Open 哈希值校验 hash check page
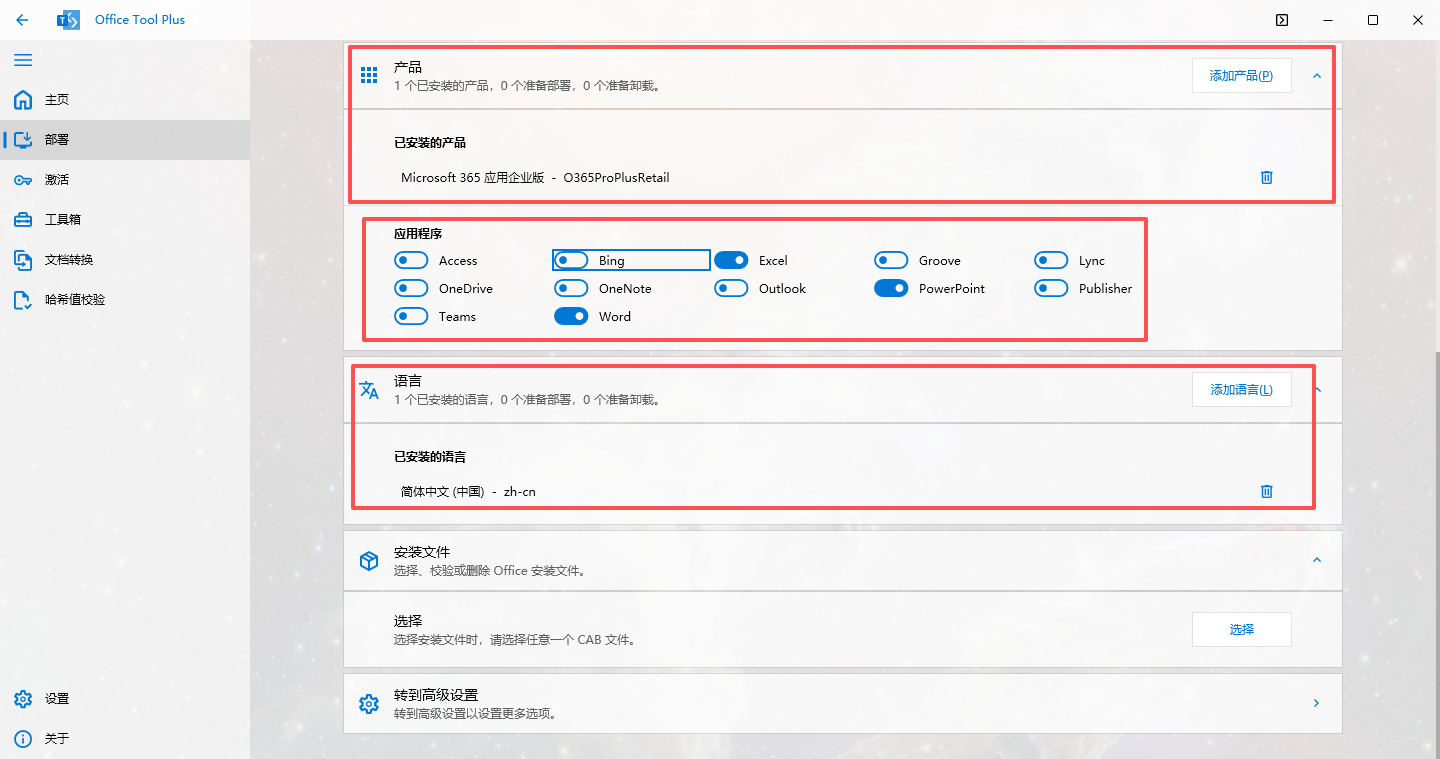 (x=125, y=300)
